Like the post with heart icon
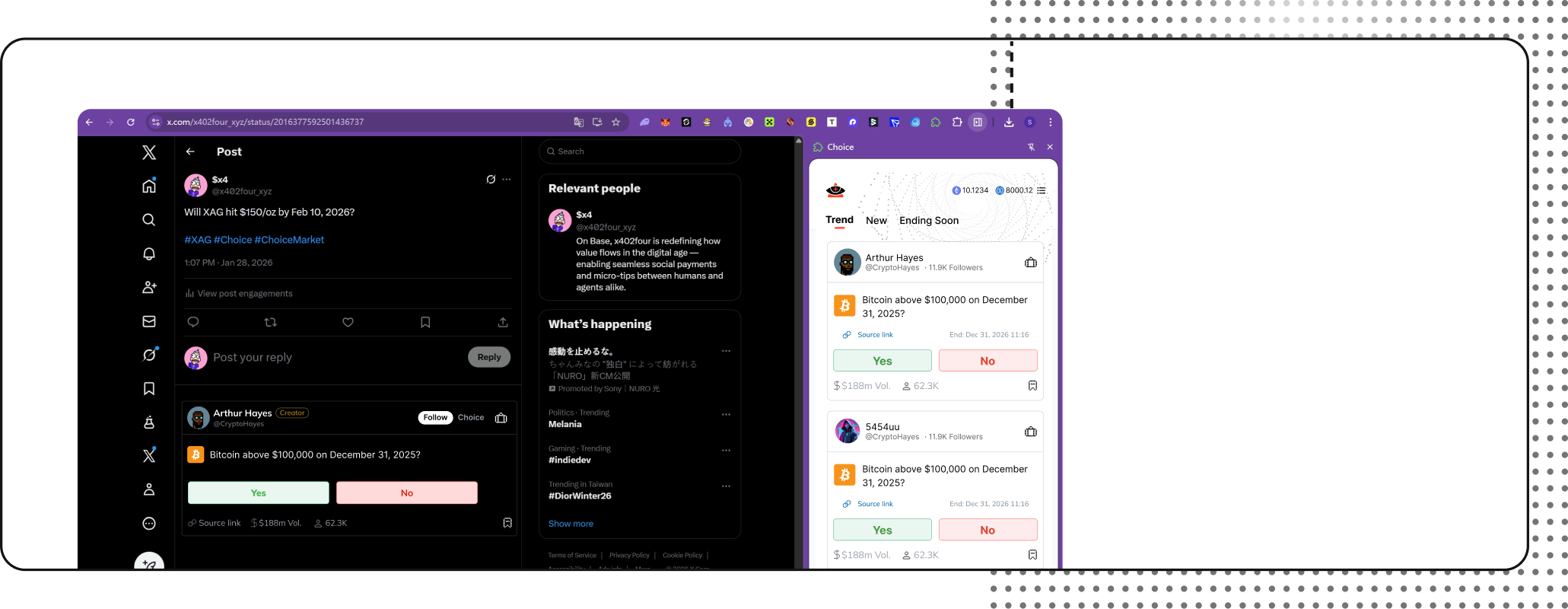Screen dimensions: 1568x609 point(348,323)
